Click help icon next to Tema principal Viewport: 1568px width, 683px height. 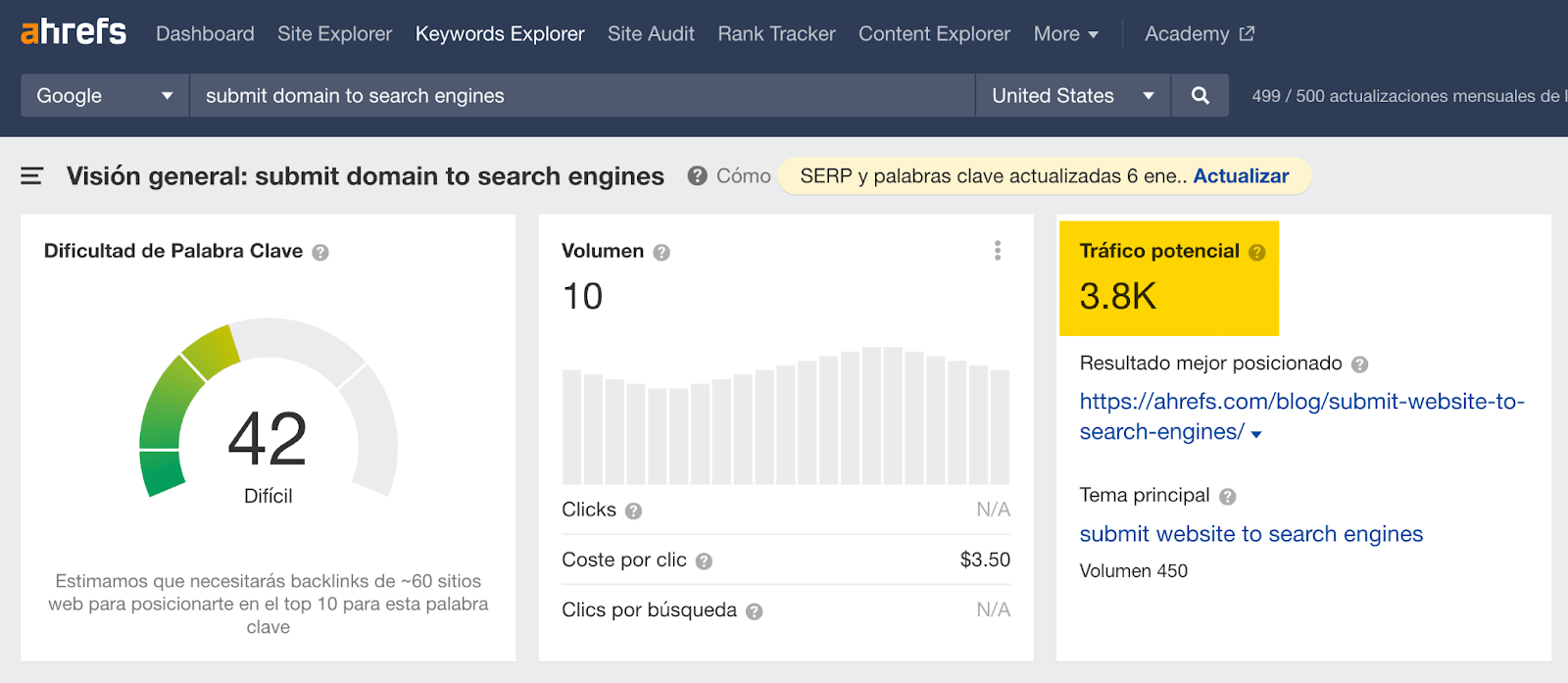tap(1227, 497)
